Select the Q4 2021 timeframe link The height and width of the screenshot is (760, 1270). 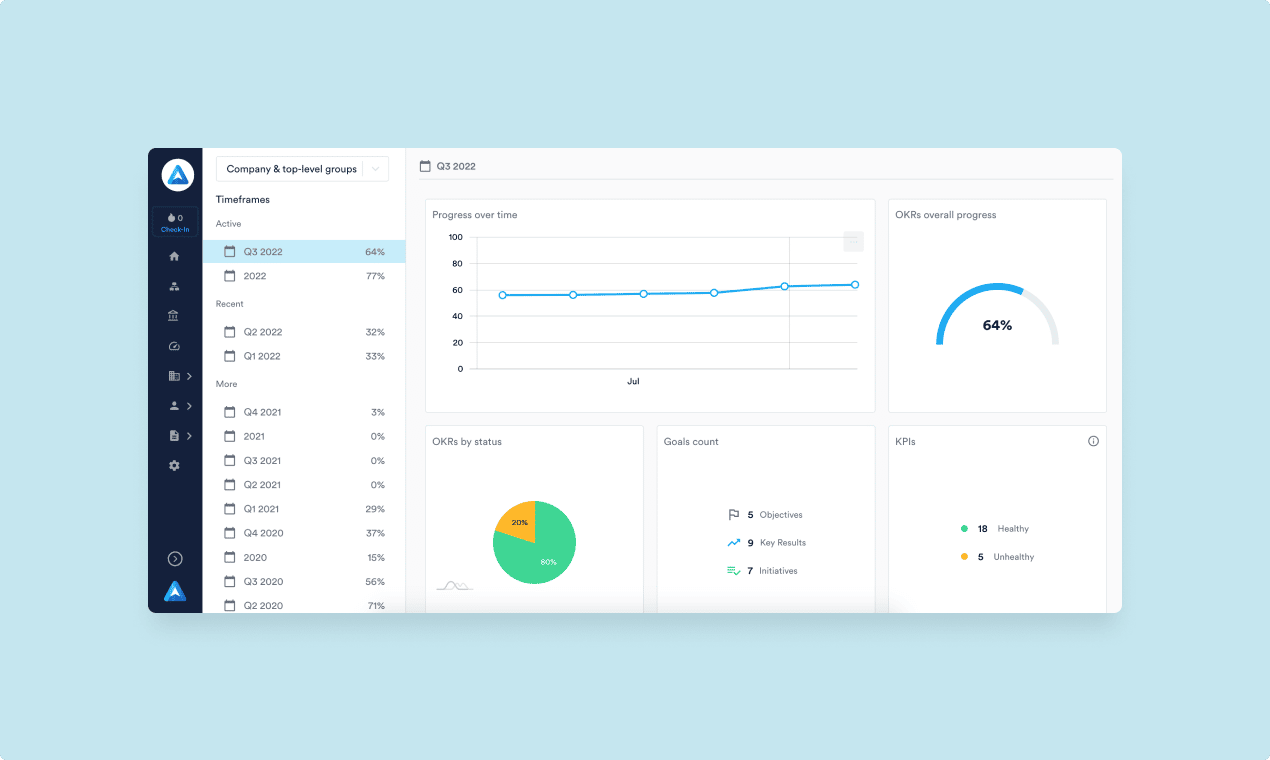click(x=260, y=411)
